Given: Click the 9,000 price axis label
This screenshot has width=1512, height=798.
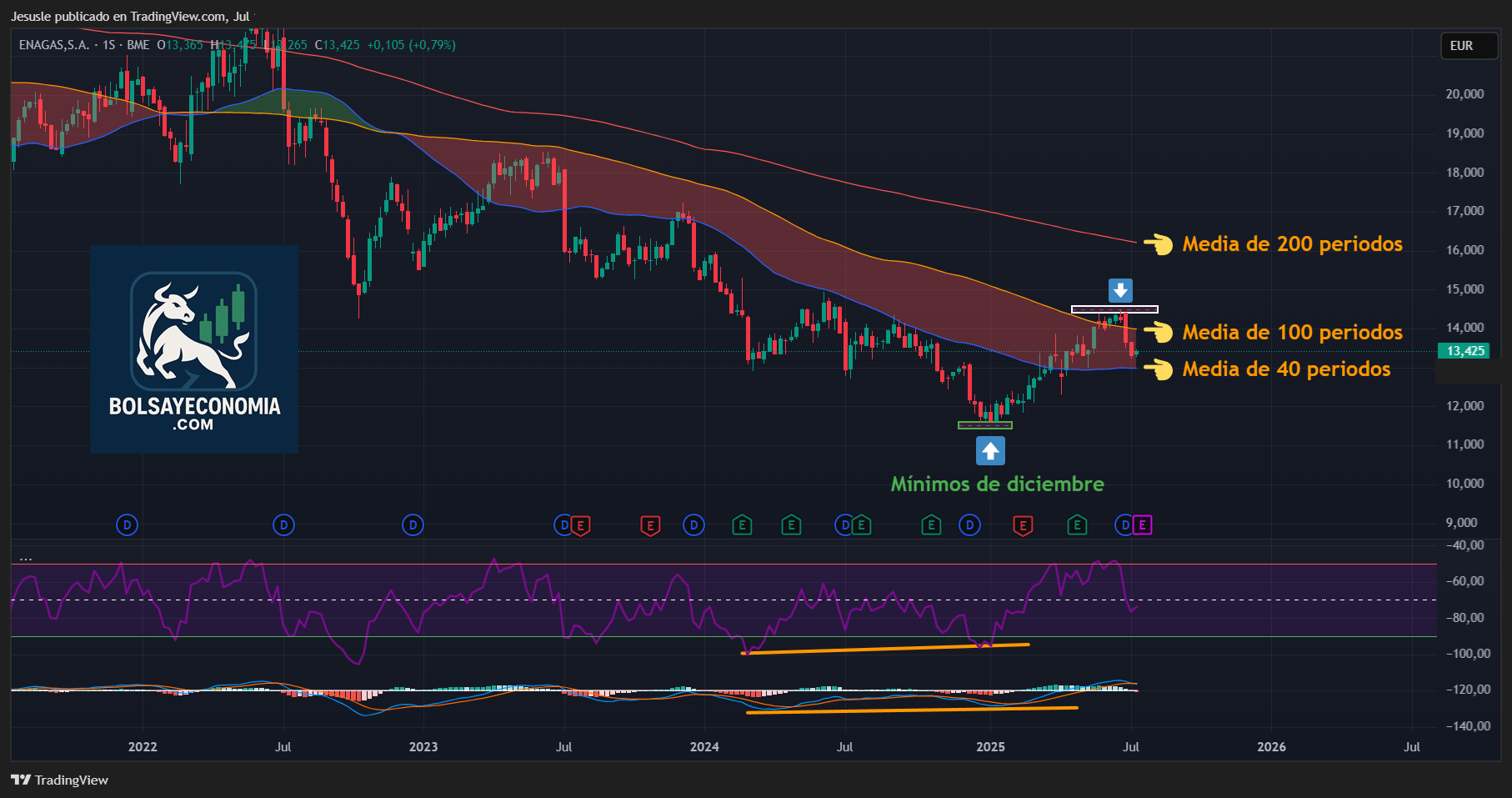Looking at the screenshot, I should pos(1461,523).
